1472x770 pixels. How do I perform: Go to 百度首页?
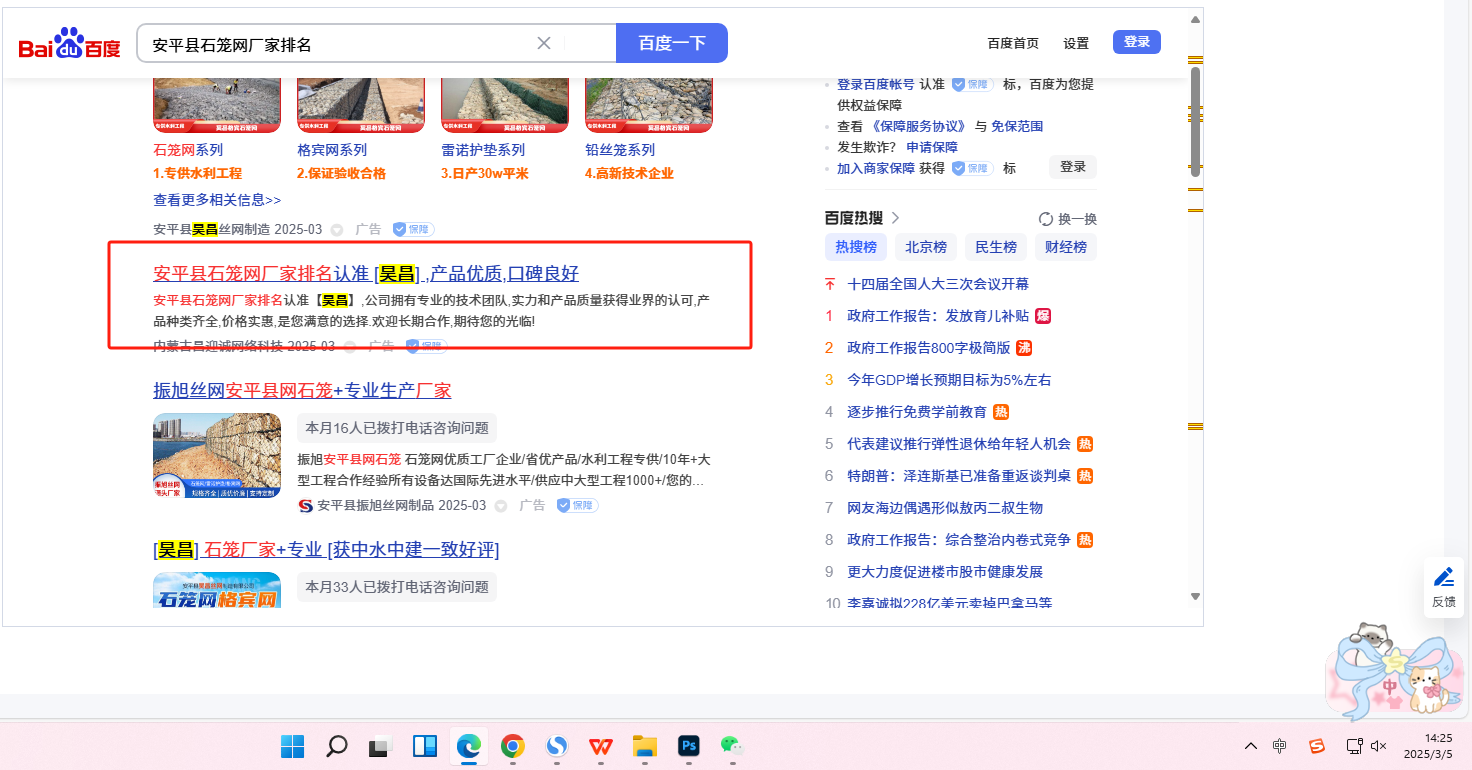[x=1013, y=43]
